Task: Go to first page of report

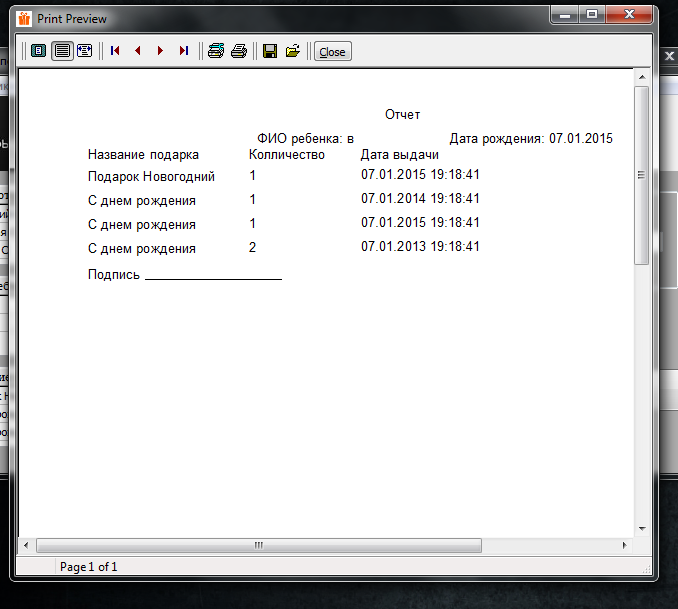Action: tap(115, 51)
